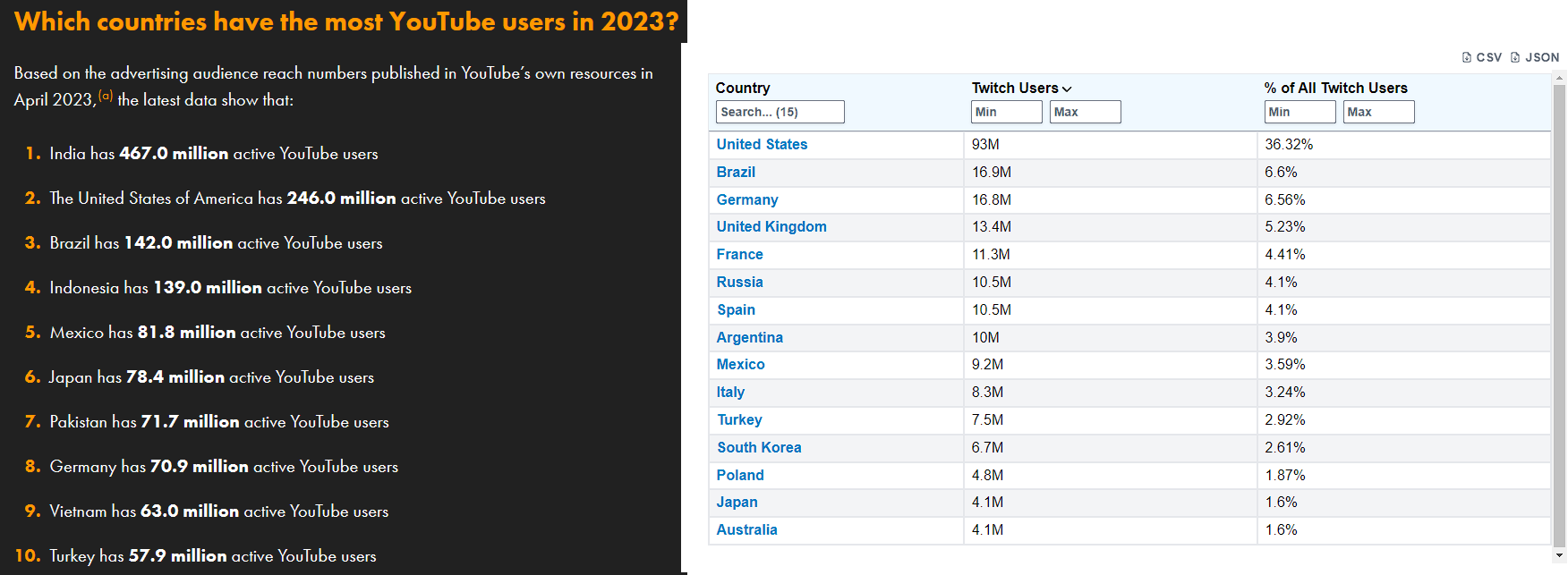The height and width of the screenshot is (575, 1568).
Task: Click the '9.2M' Twitch users cell
Action: click(x=1110, y=365)
